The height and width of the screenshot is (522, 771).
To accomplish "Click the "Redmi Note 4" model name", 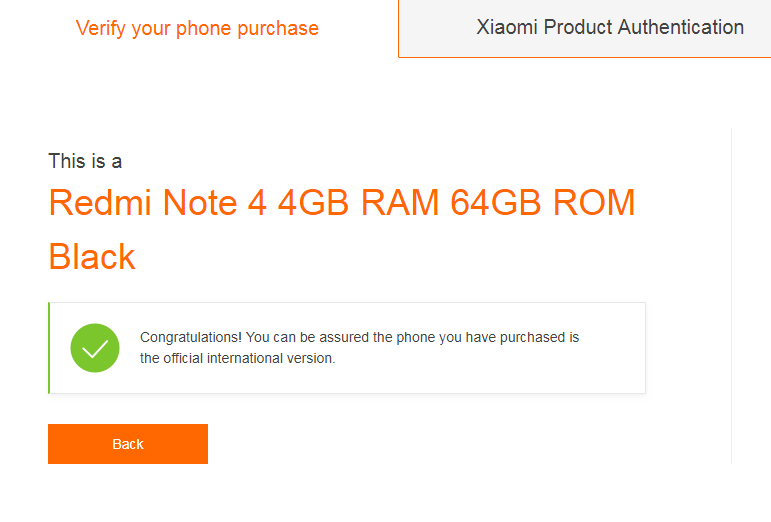I will pos(157,203).
